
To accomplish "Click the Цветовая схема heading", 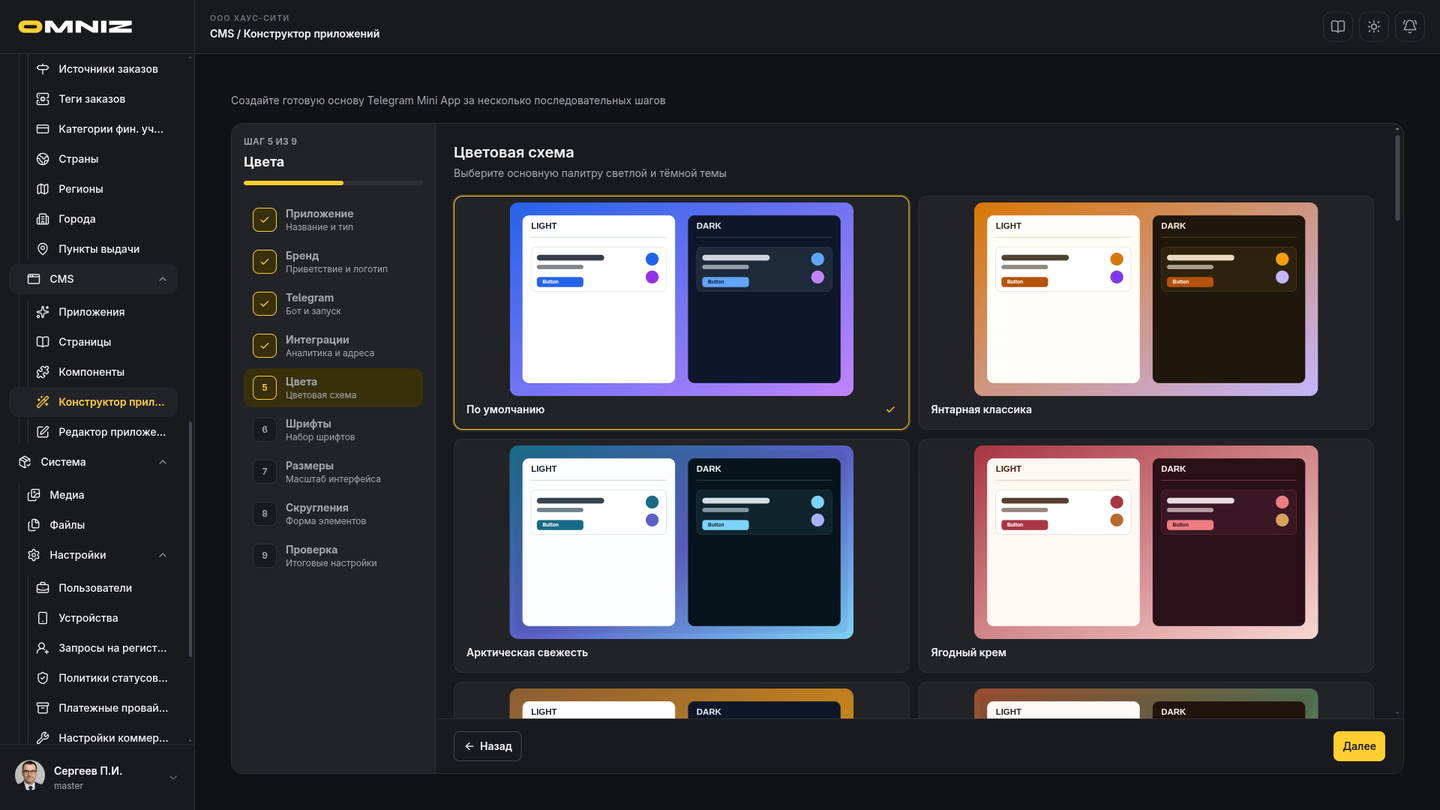I will [514, 153].
